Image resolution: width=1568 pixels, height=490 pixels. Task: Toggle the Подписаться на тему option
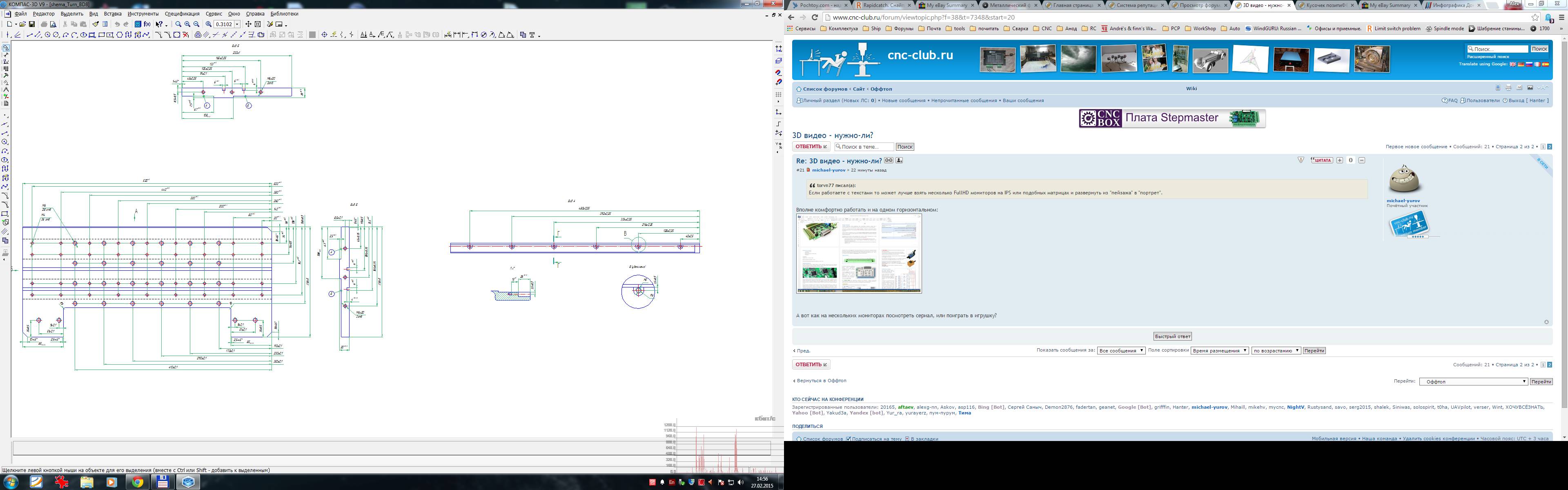pos(848,438)
